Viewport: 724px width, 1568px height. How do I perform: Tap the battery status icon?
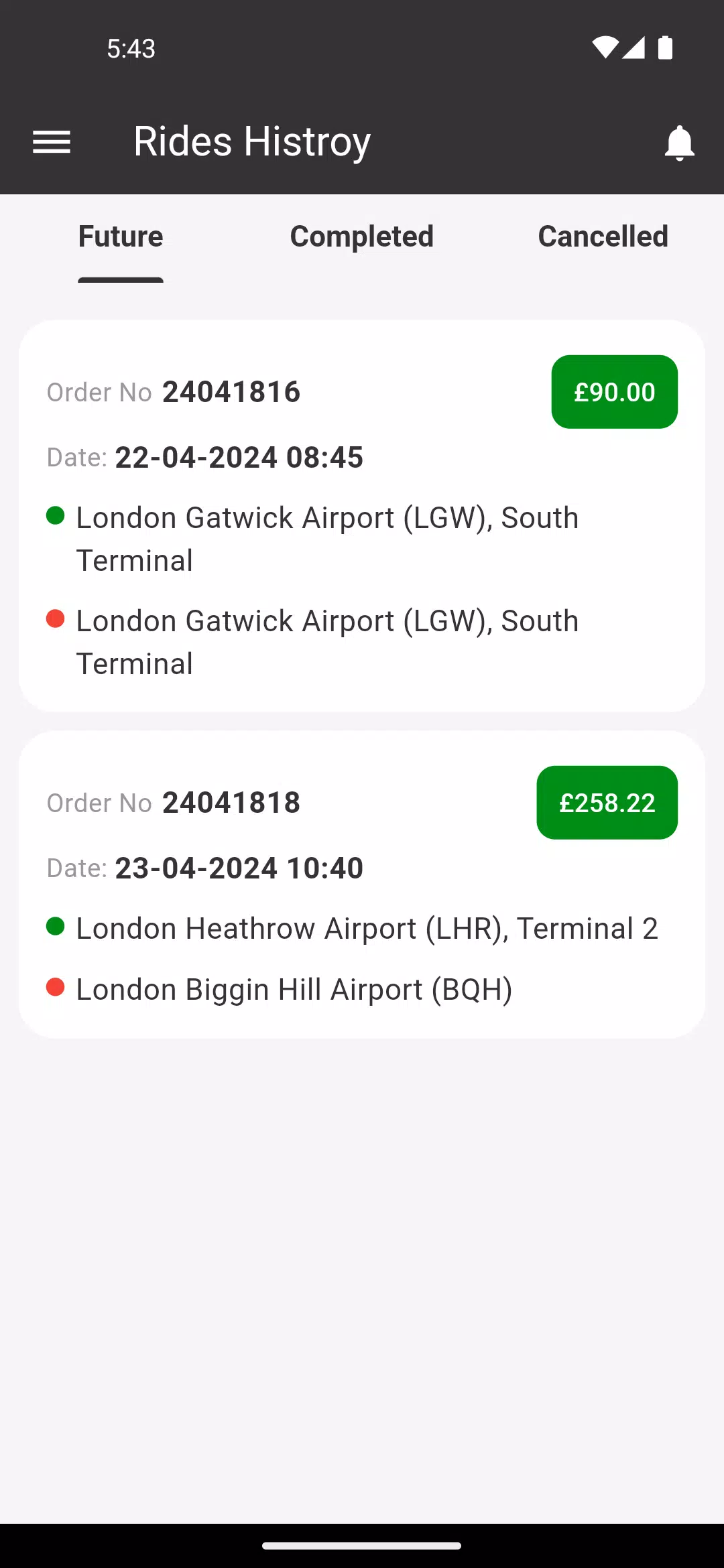665,48
